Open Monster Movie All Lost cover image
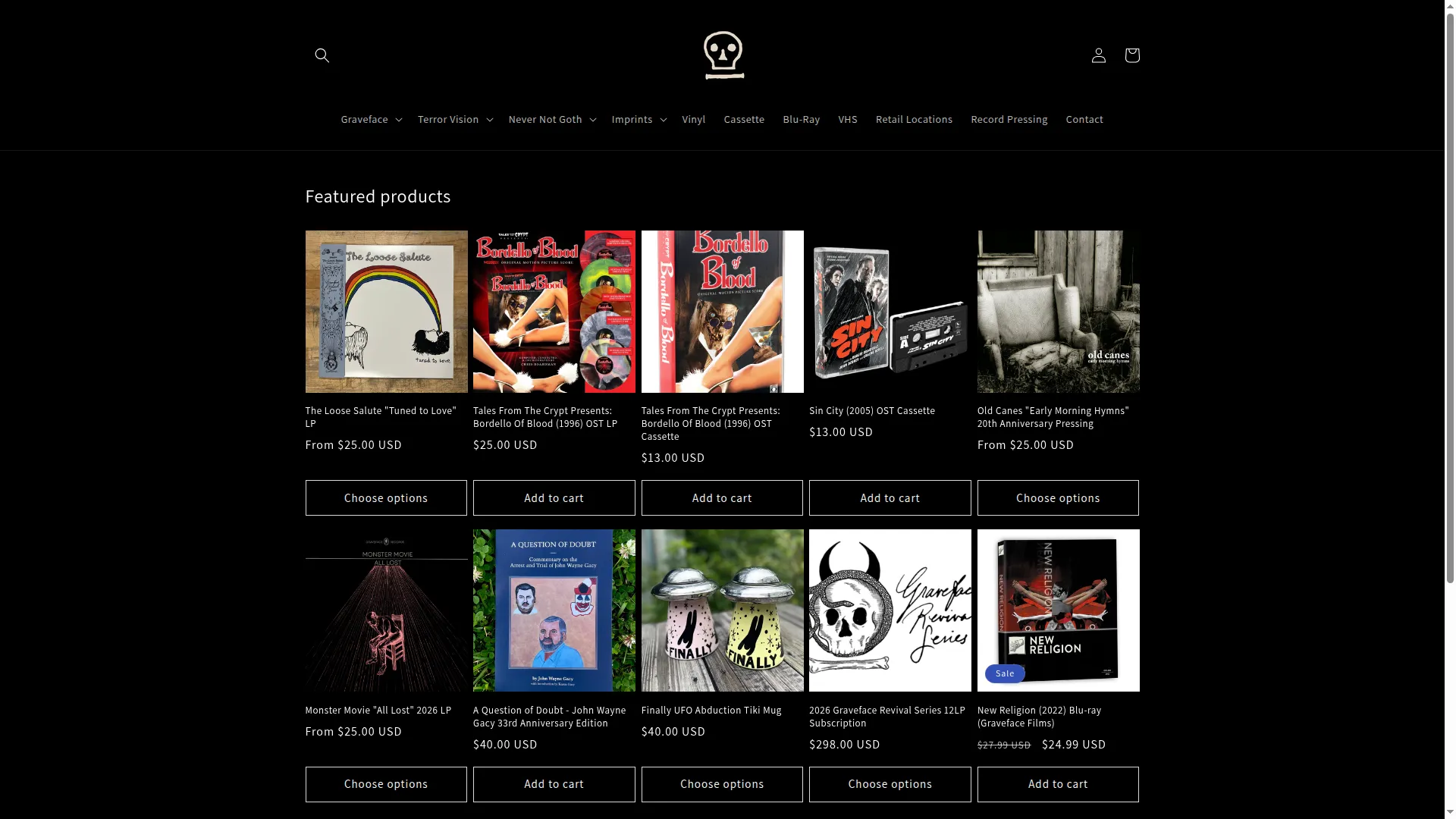 (386, 610)
